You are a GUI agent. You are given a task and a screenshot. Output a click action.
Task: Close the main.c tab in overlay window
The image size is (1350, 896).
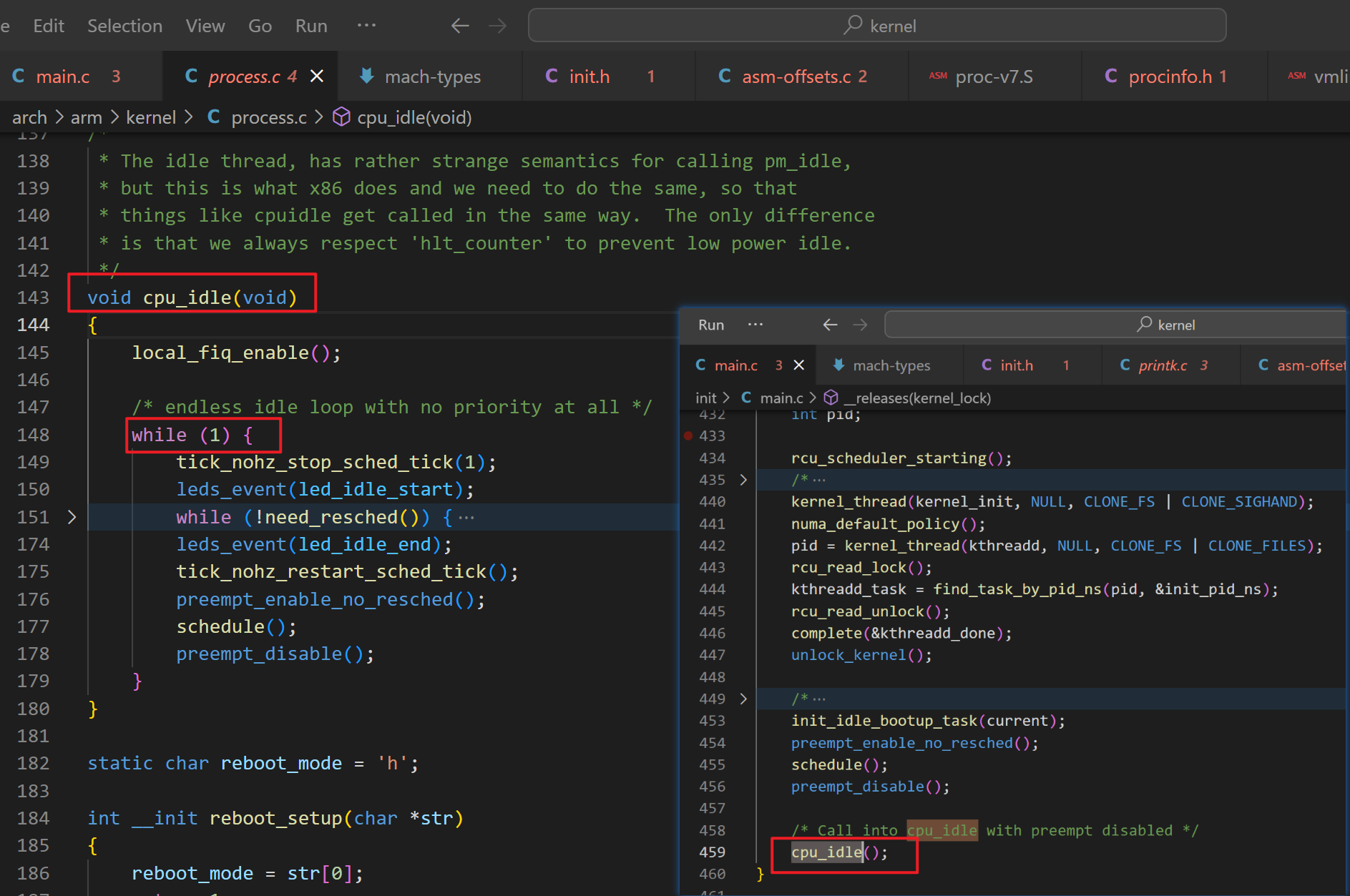tap(799, 365)
